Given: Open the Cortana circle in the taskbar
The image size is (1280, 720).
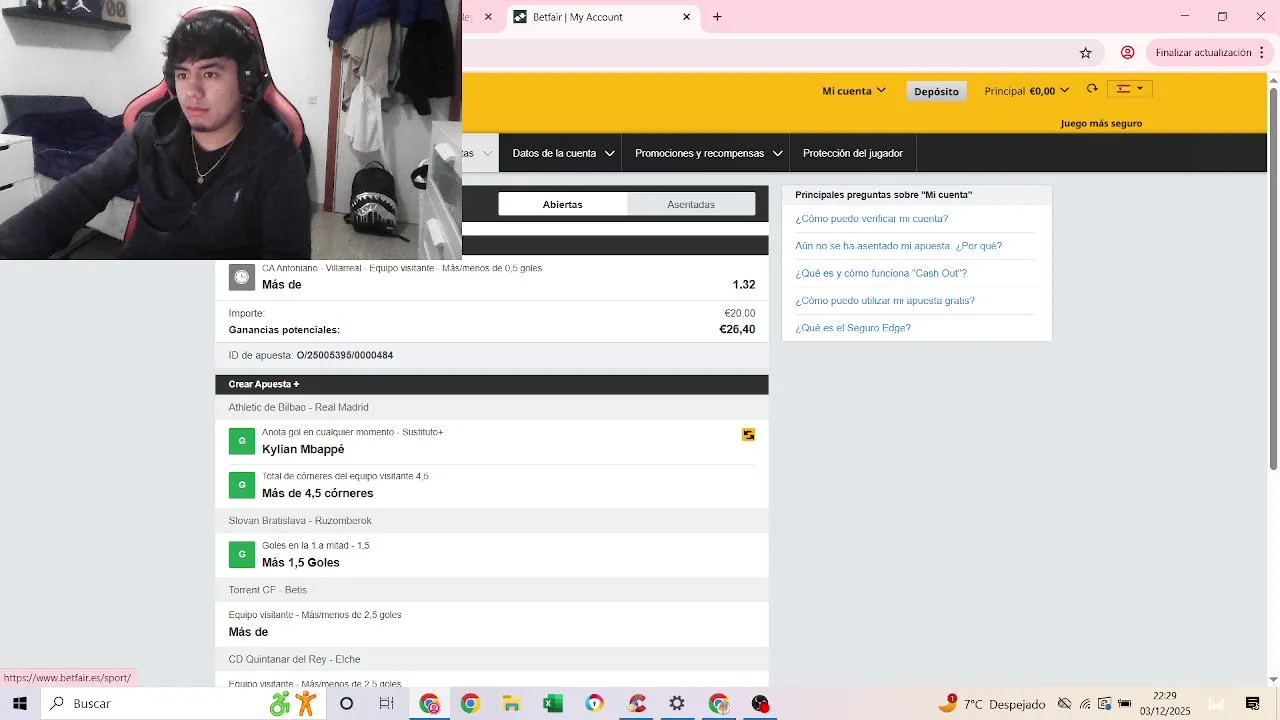Looking at the screenshot, I should 346,704.
